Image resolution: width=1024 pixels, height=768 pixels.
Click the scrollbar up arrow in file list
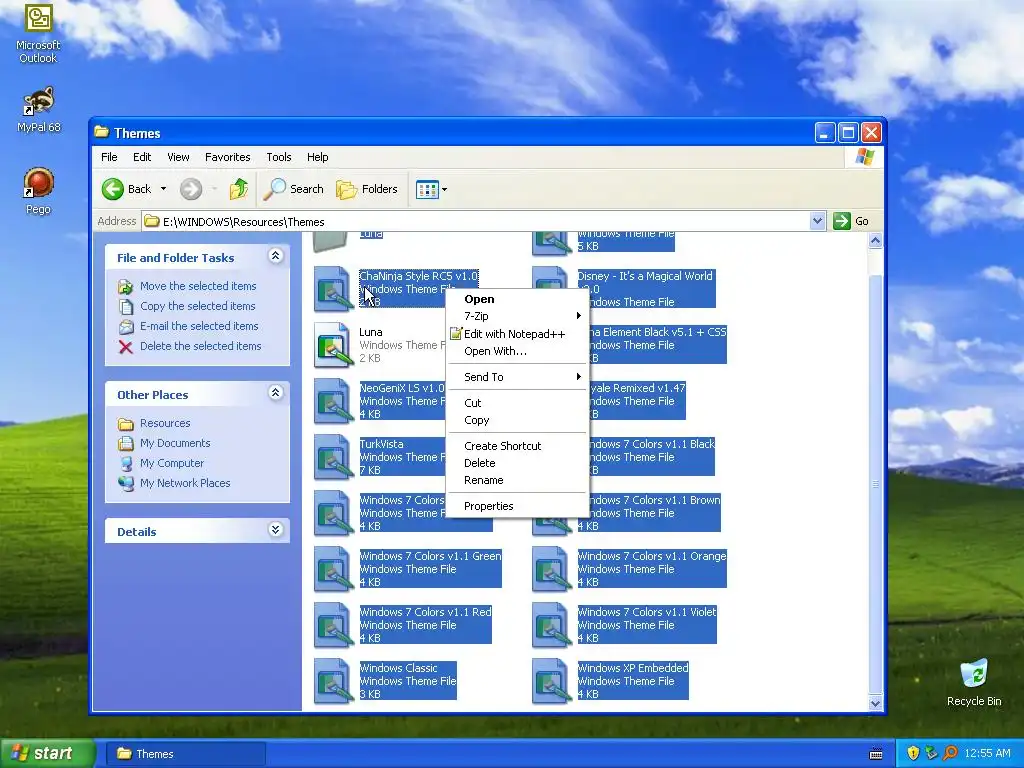click(x=875, y=241)
